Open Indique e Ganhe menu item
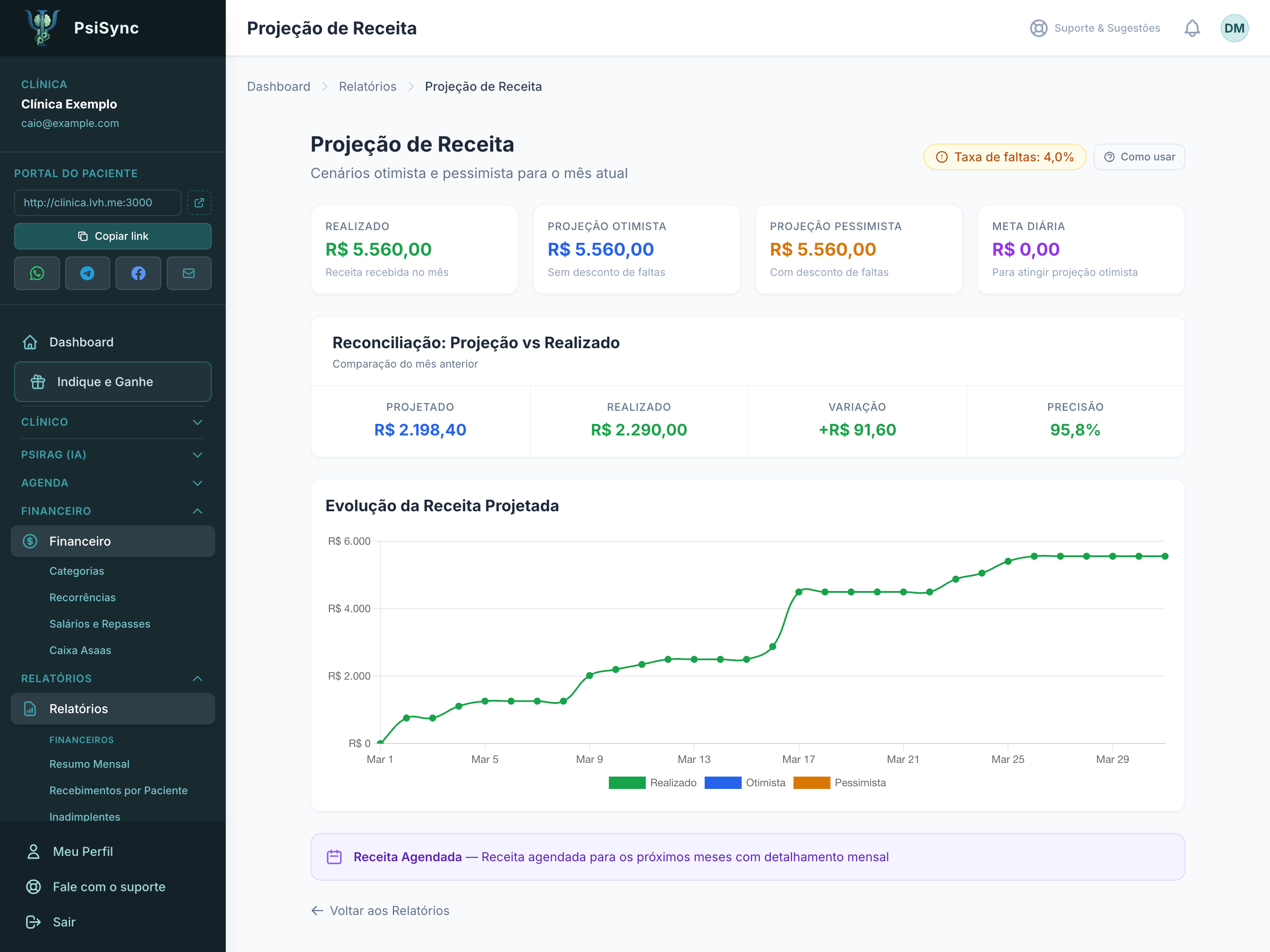 point(112,382)
